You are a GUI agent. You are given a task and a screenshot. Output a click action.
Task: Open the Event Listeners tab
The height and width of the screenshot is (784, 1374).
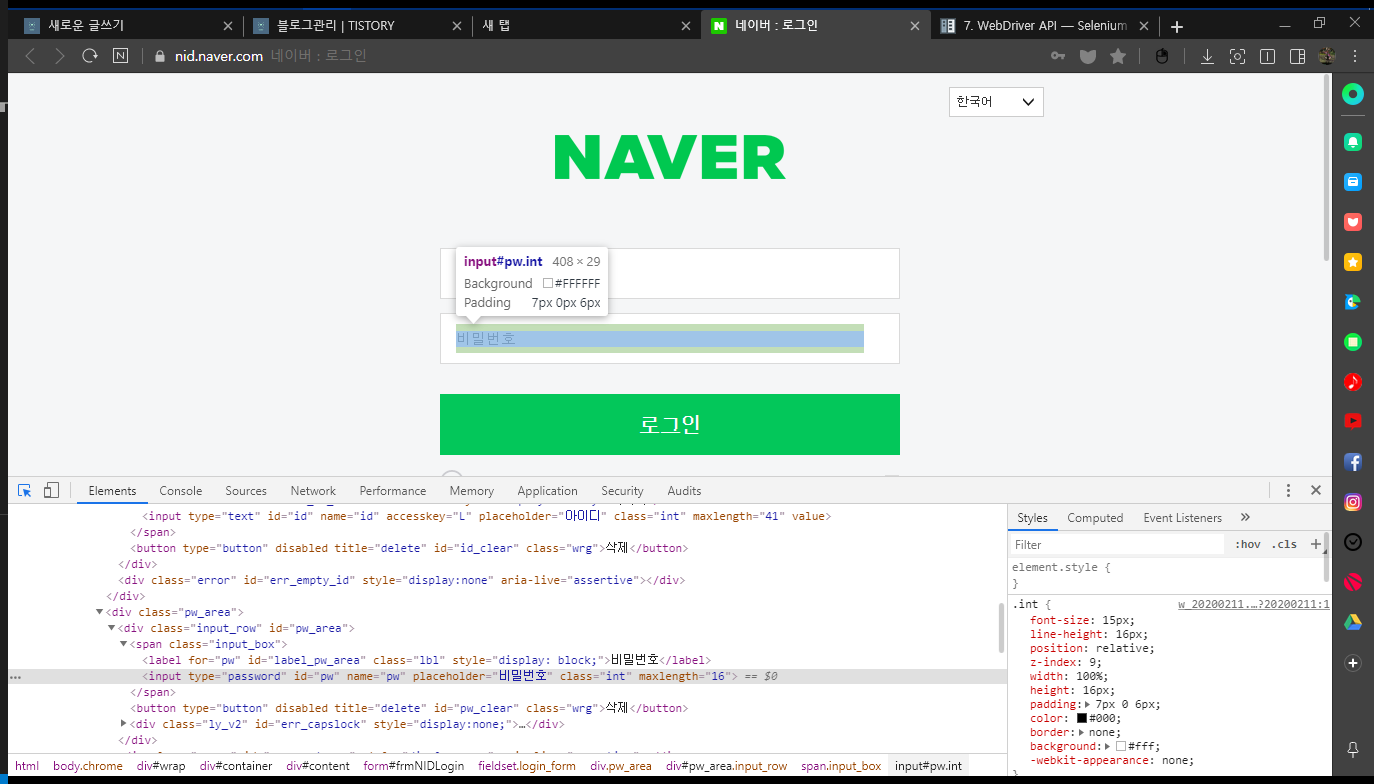pyautogui.click(x=1182, y=518)
